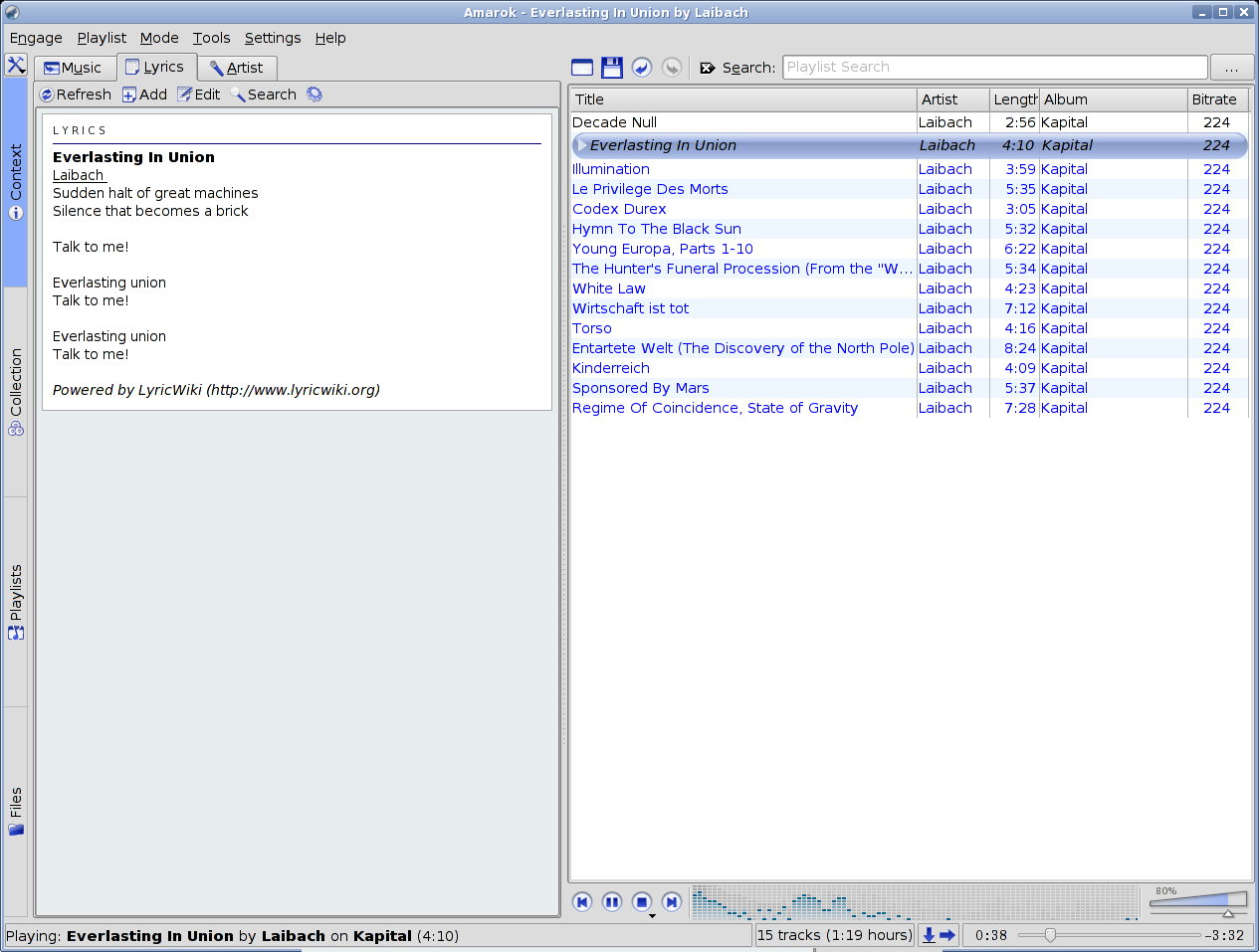Open the Engage menu
The height and width of the screenshot is (952, 1259).
pyautogui.click(x=36, y=38)
